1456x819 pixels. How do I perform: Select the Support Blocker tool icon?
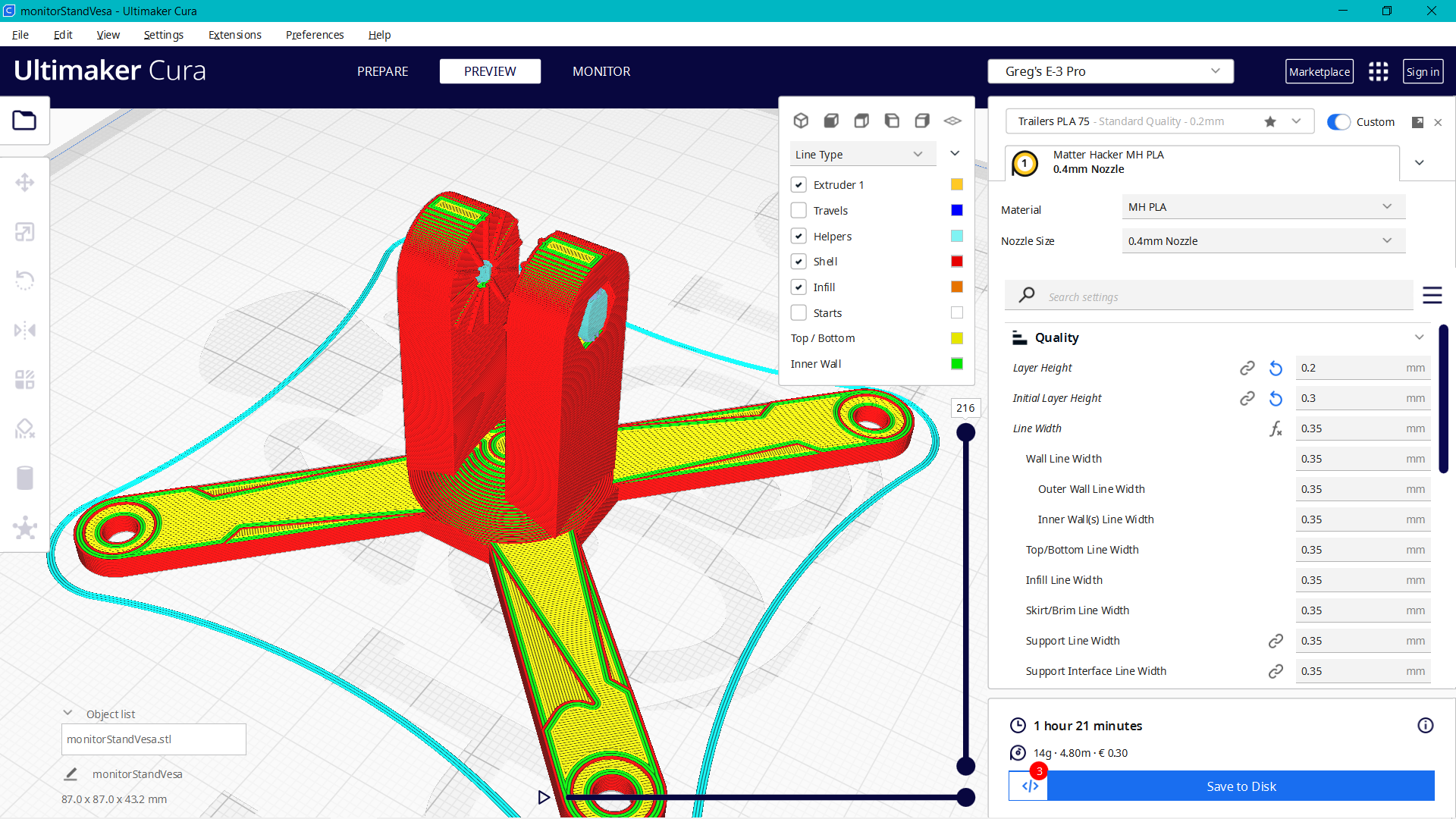pos(24,428)
